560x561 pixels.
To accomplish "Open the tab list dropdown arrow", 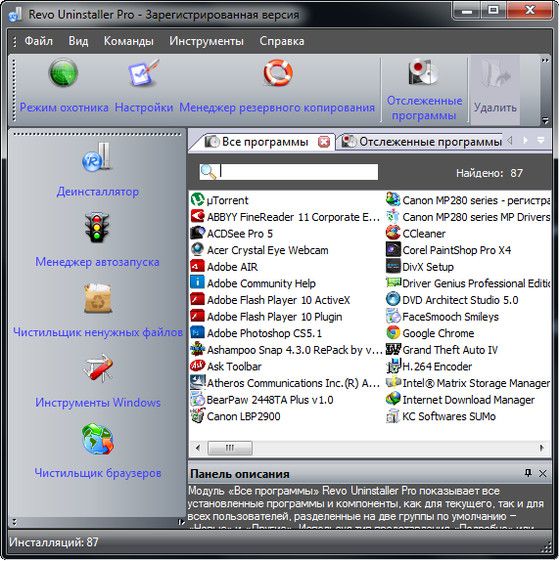I will tap(541, 140).
